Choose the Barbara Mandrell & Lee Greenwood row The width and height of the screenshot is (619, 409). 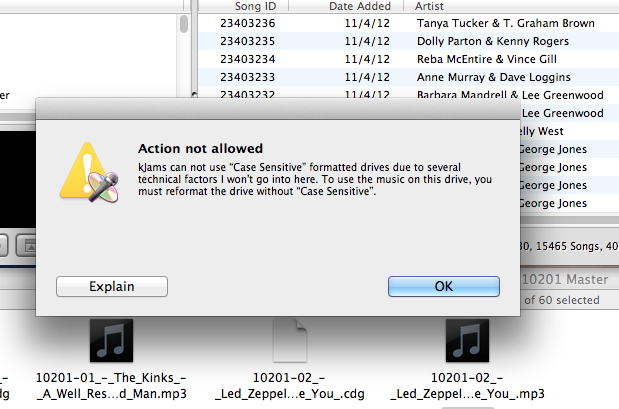[510, 95]
